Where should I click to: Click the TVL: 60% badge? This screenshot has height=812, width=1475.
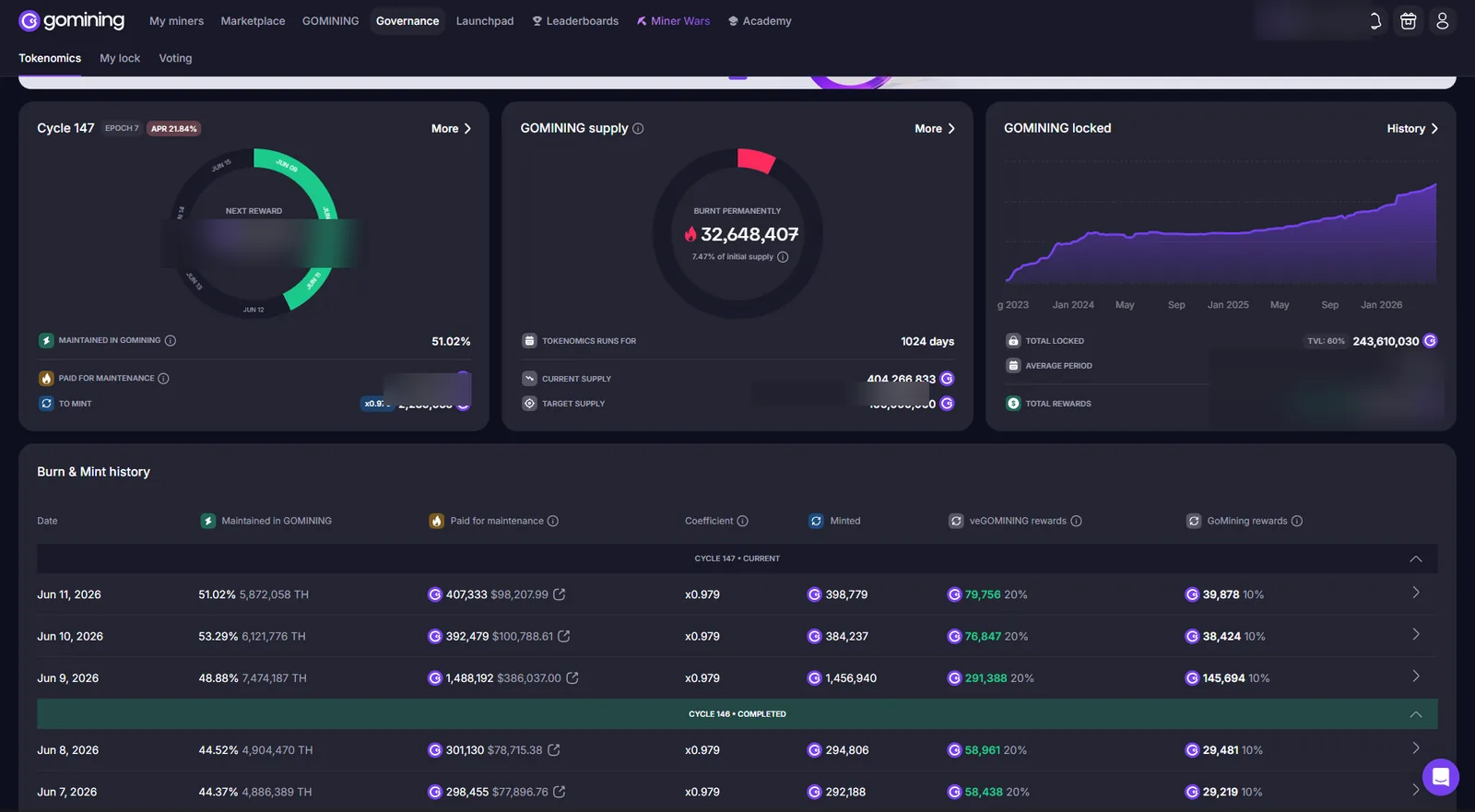point(1326,341)
